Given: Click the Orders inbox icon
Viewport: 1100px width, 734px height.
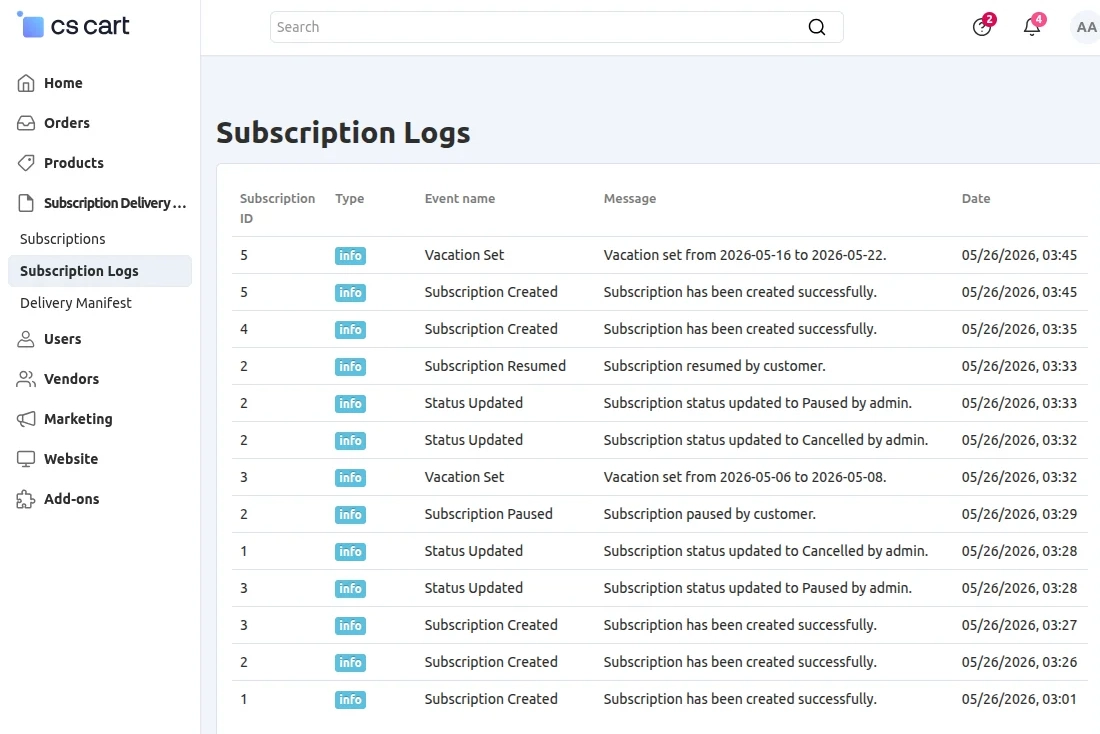Looking at the screenshot, I should [26, 123].
